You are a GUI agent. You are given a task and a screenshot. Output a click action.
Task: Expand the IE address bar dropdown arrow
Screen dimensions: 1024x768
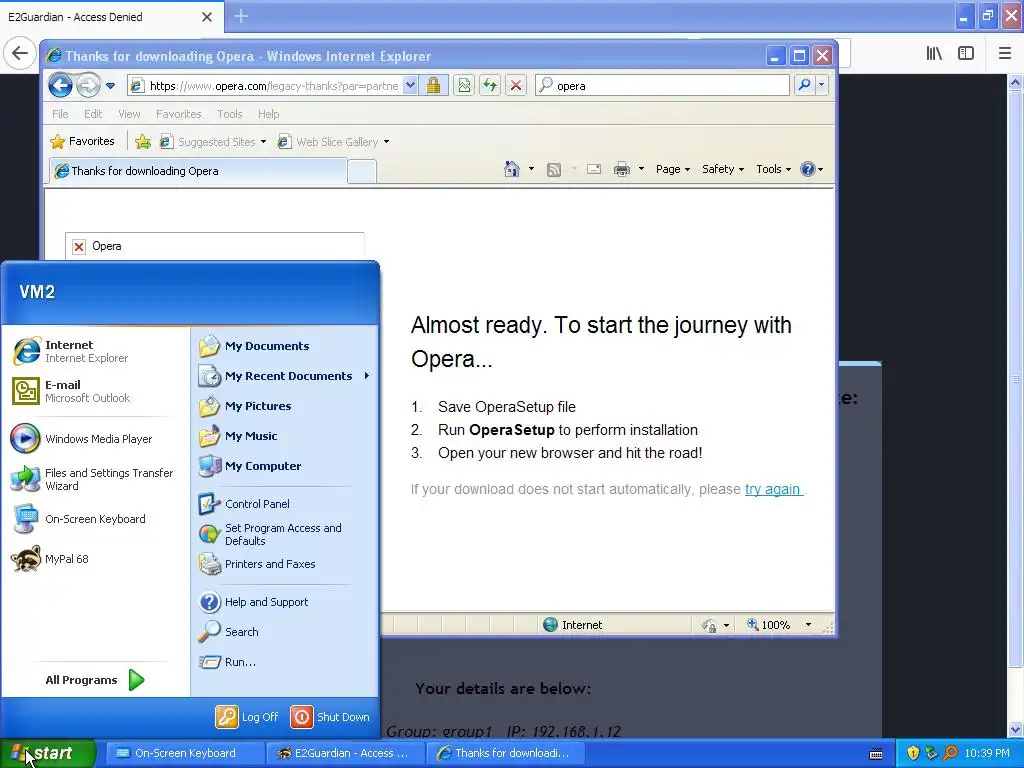click(410, 86)
